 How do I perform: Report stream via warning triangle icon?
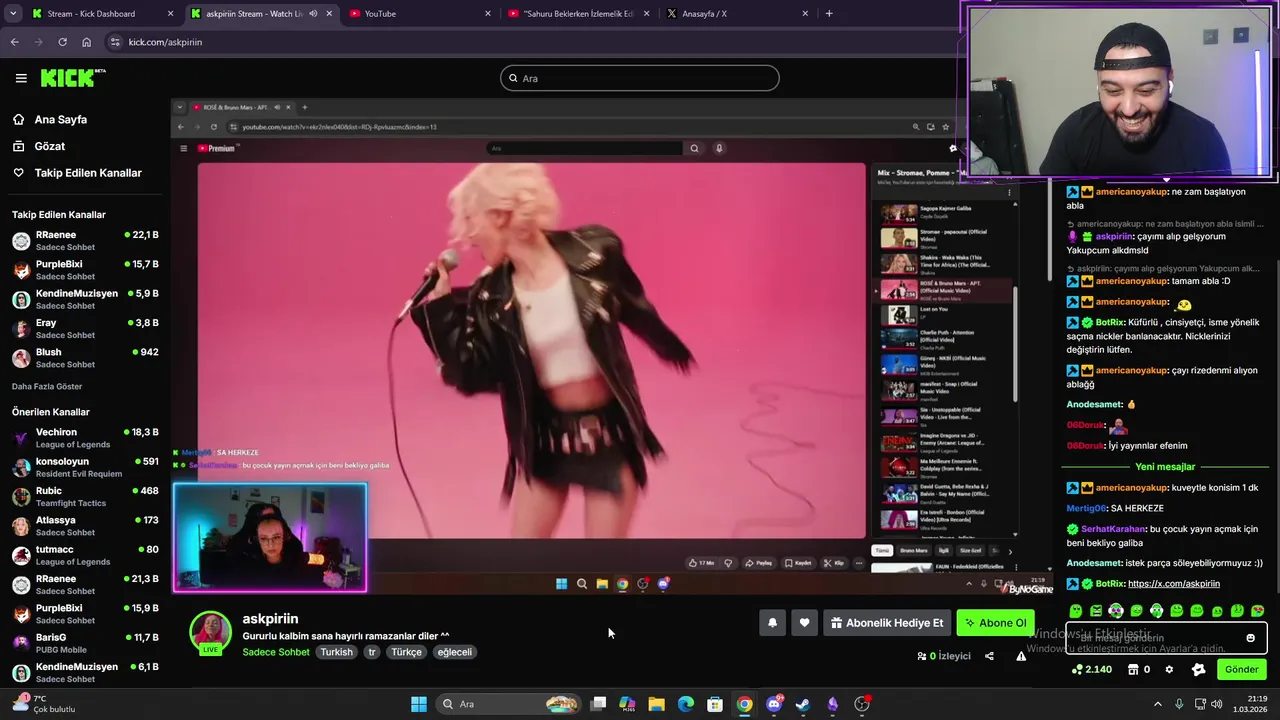coord(1021,656)
